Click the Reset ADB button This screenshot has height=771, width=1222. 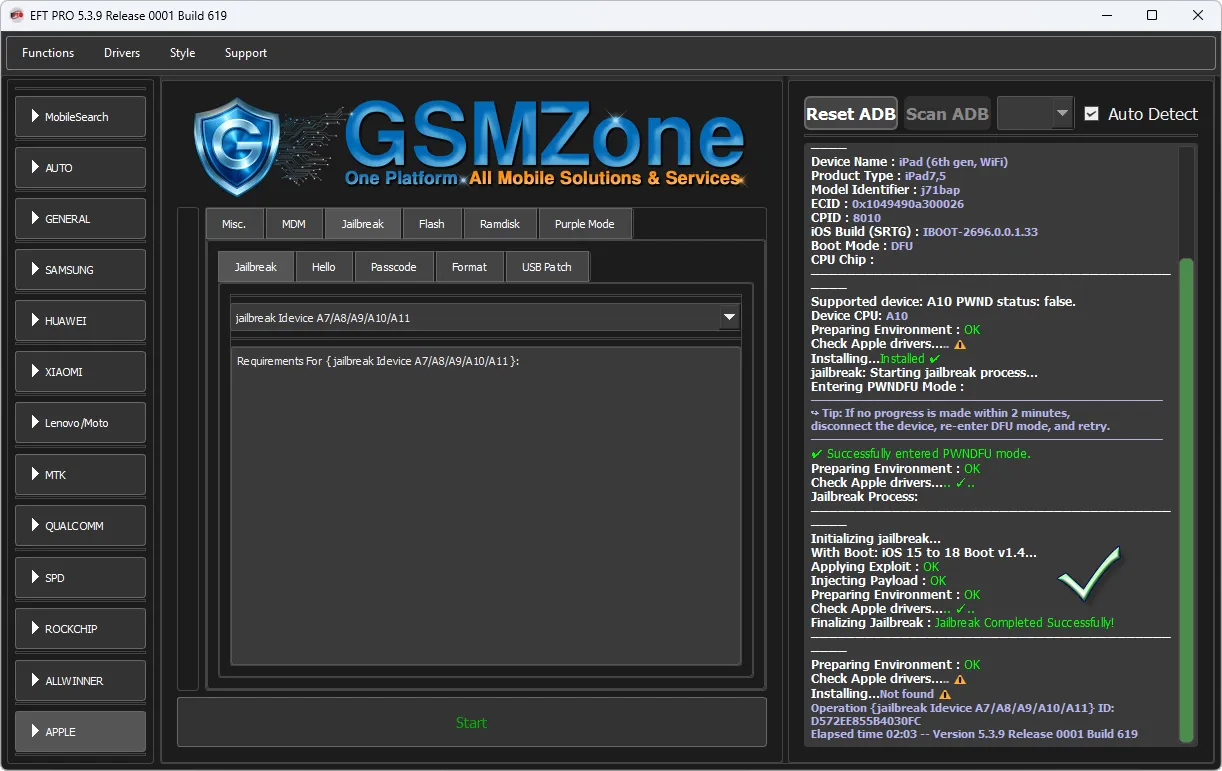coord(851,114)
